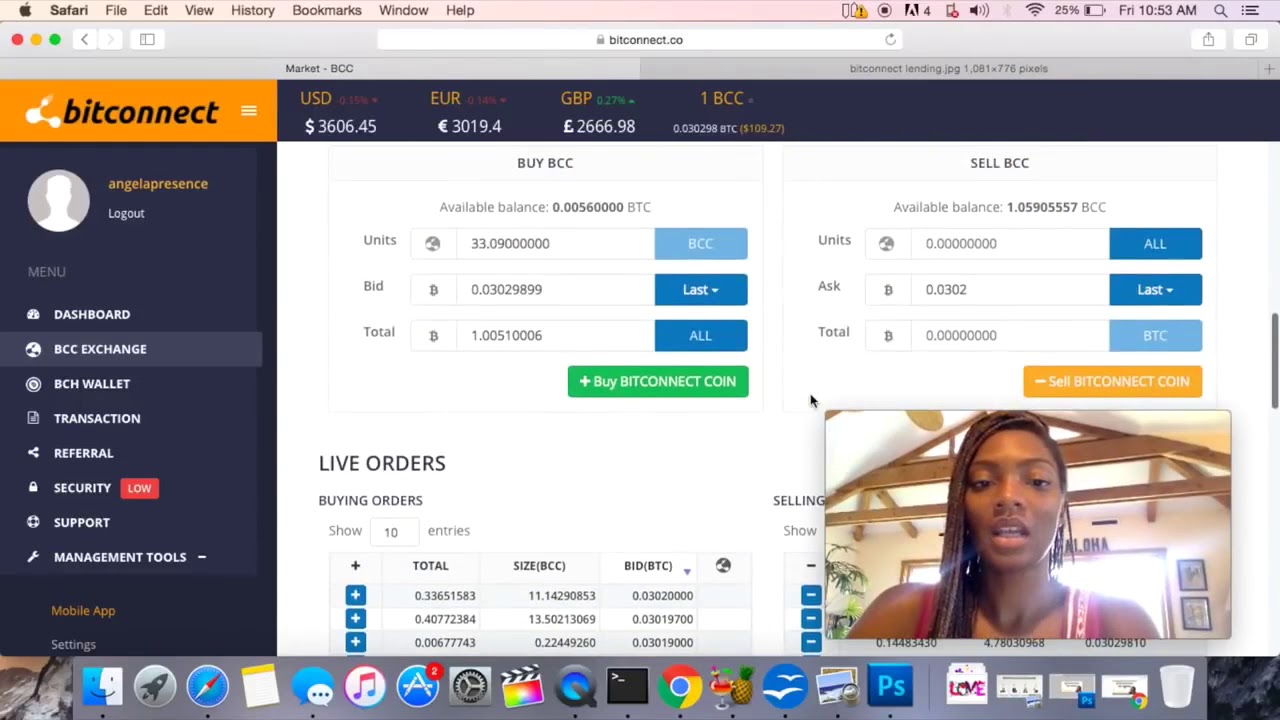The image size is (1280, 720).
Task: Open the Bookmarks menu
Action: pos(327,10)
